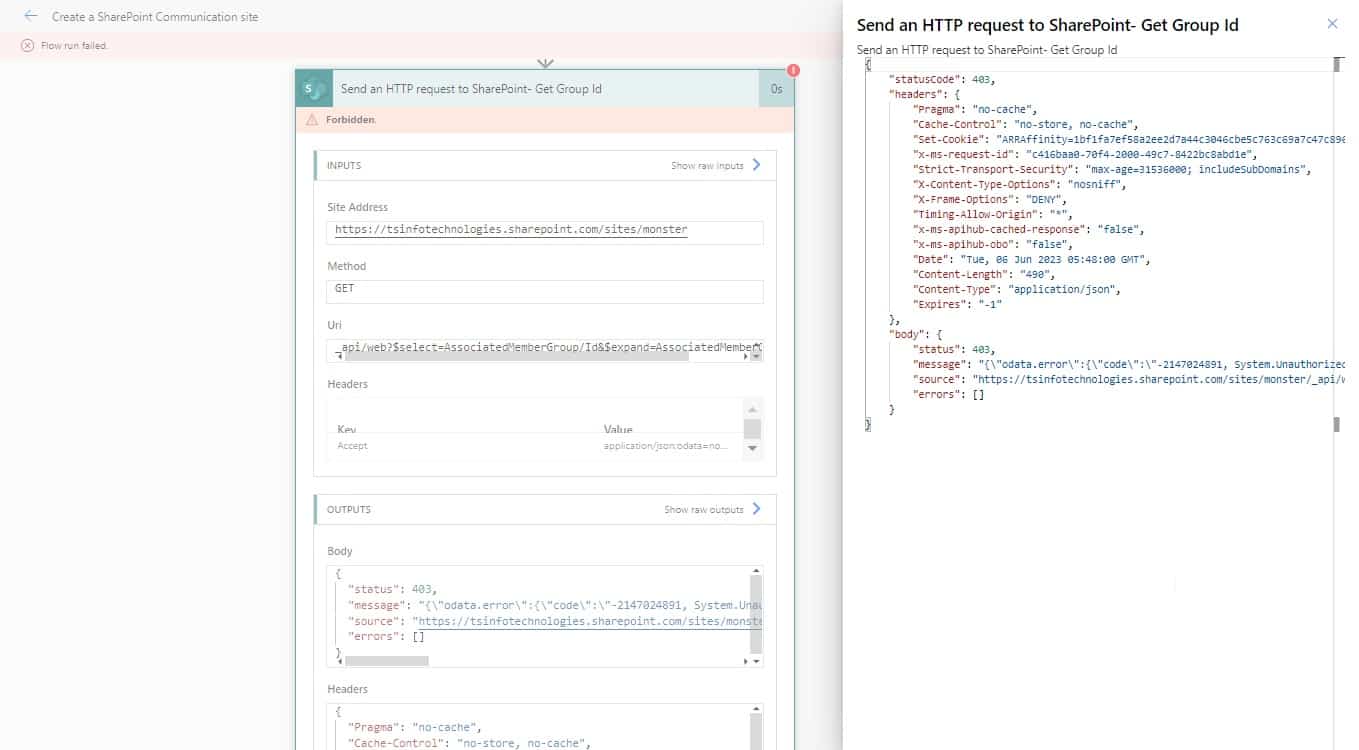Click the 0s duration label on the action
The height and width of the screenshot is (750, 1359).
point(776,89)
